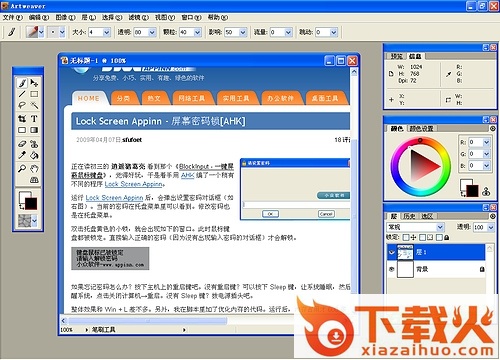Select the Magic Wand tool

[x=34, y=105]
